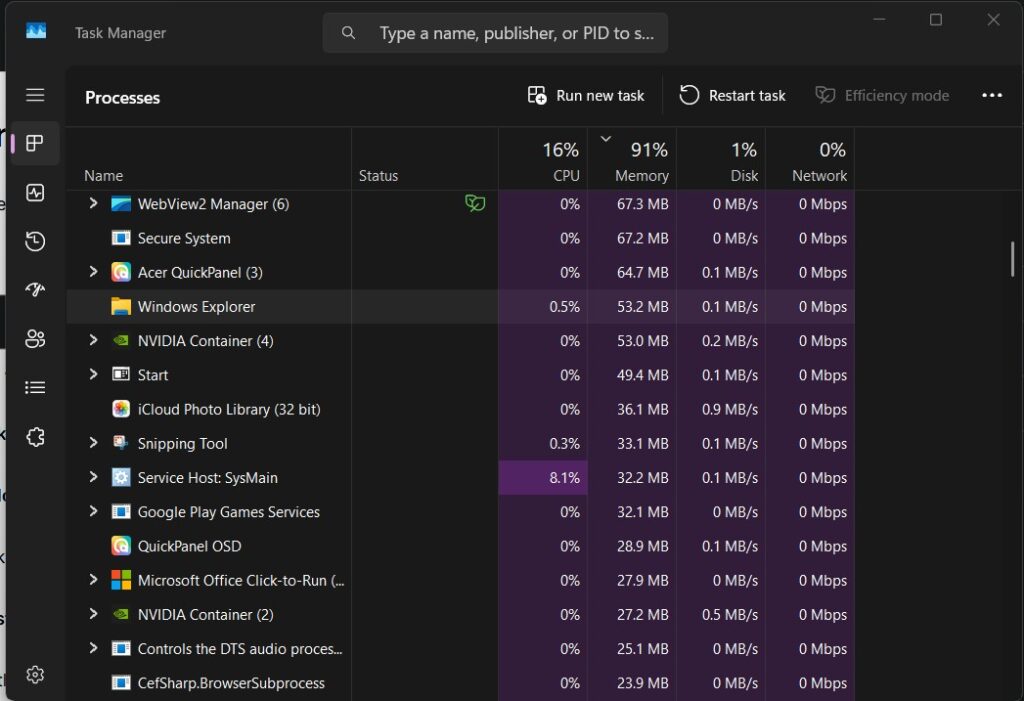Open App history in sidebar

click(35, 241)
